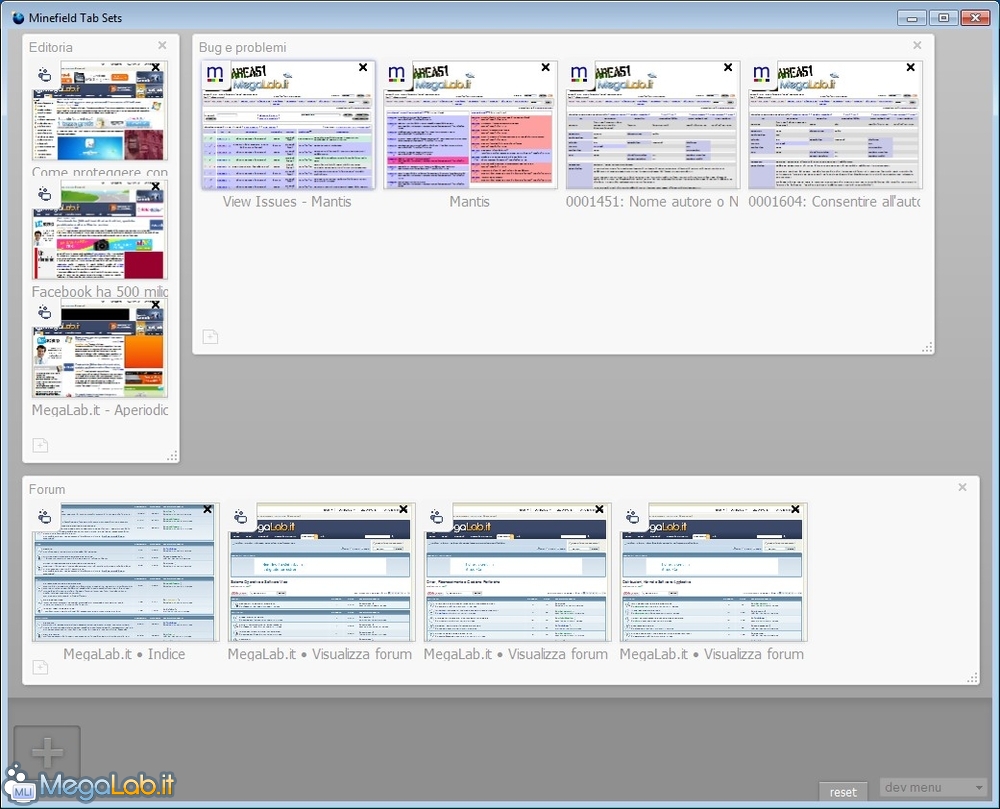
Task: Click favicon on the plain 'Mantis' tab
Action: click(x=397, y=74)
